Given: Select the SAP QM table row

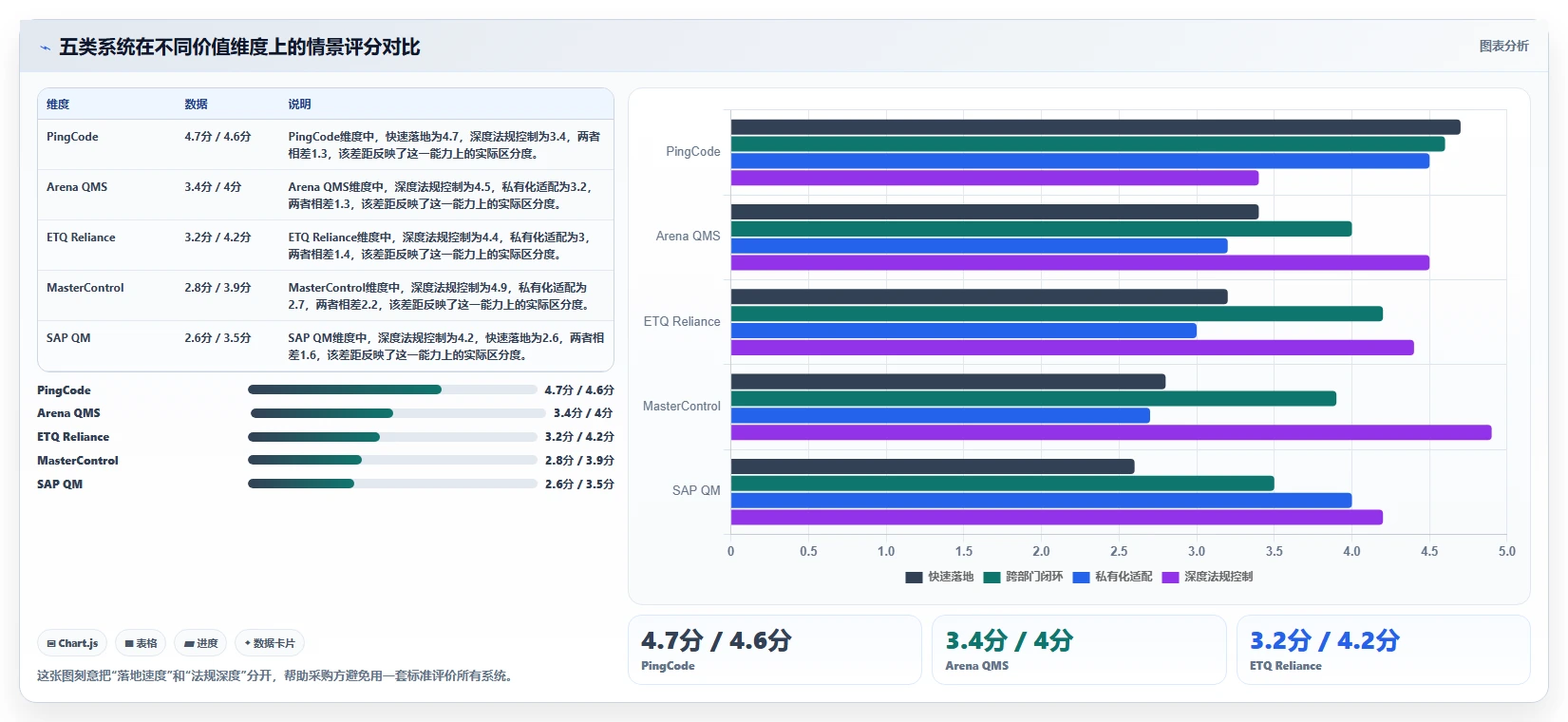Looking at the screenshot, I should tap(326, 346).
